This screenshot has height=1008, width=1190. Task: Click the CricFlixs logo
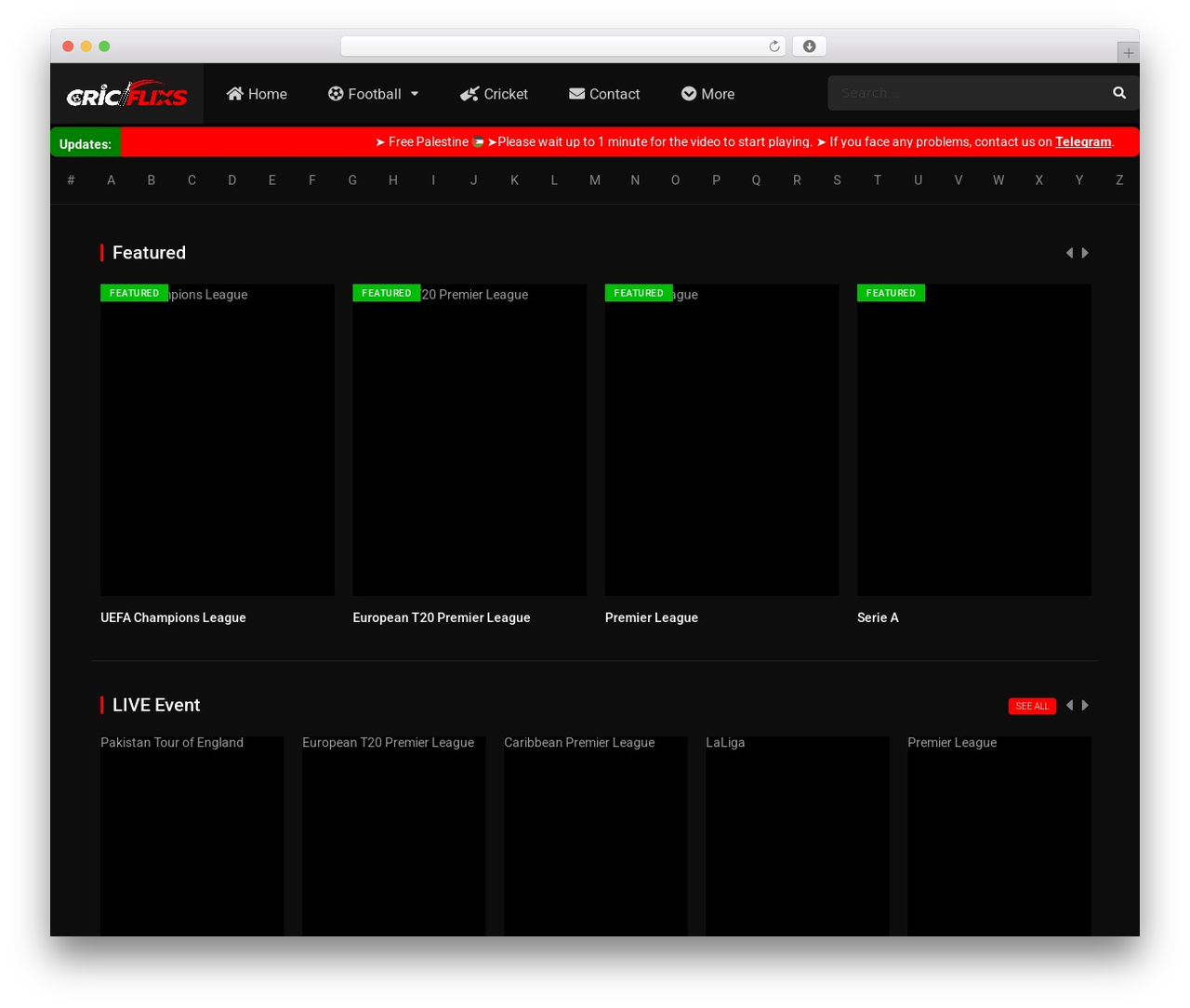126,94
